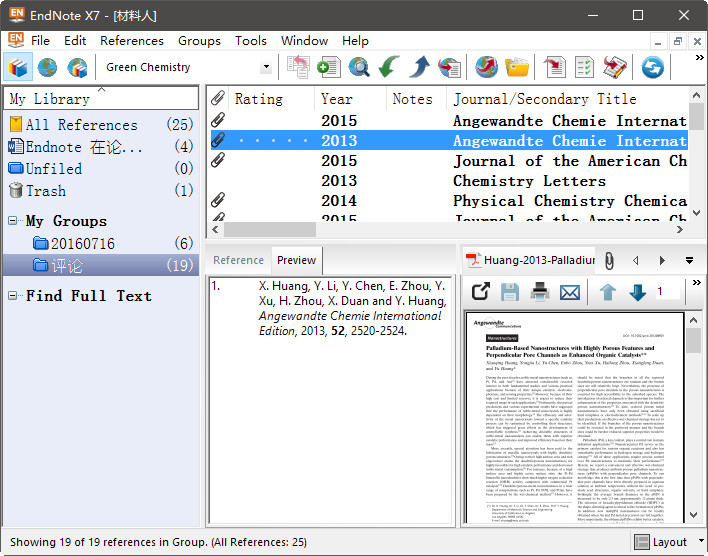The height and width of the screenshot is (556, 708).
Task: Click Email PDF envelope icon
Action: pyautogui.click(x=570, y=293)
